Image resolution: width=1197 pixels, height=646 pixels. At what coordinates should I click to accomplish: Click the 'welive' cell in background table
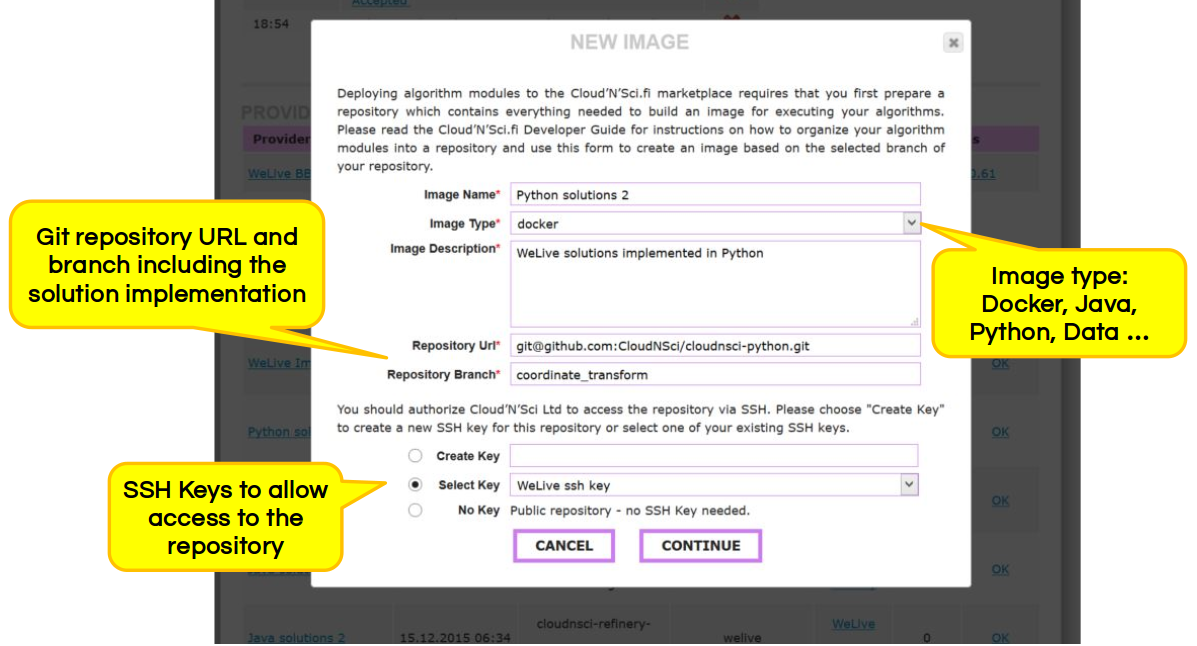coord(742,638)
